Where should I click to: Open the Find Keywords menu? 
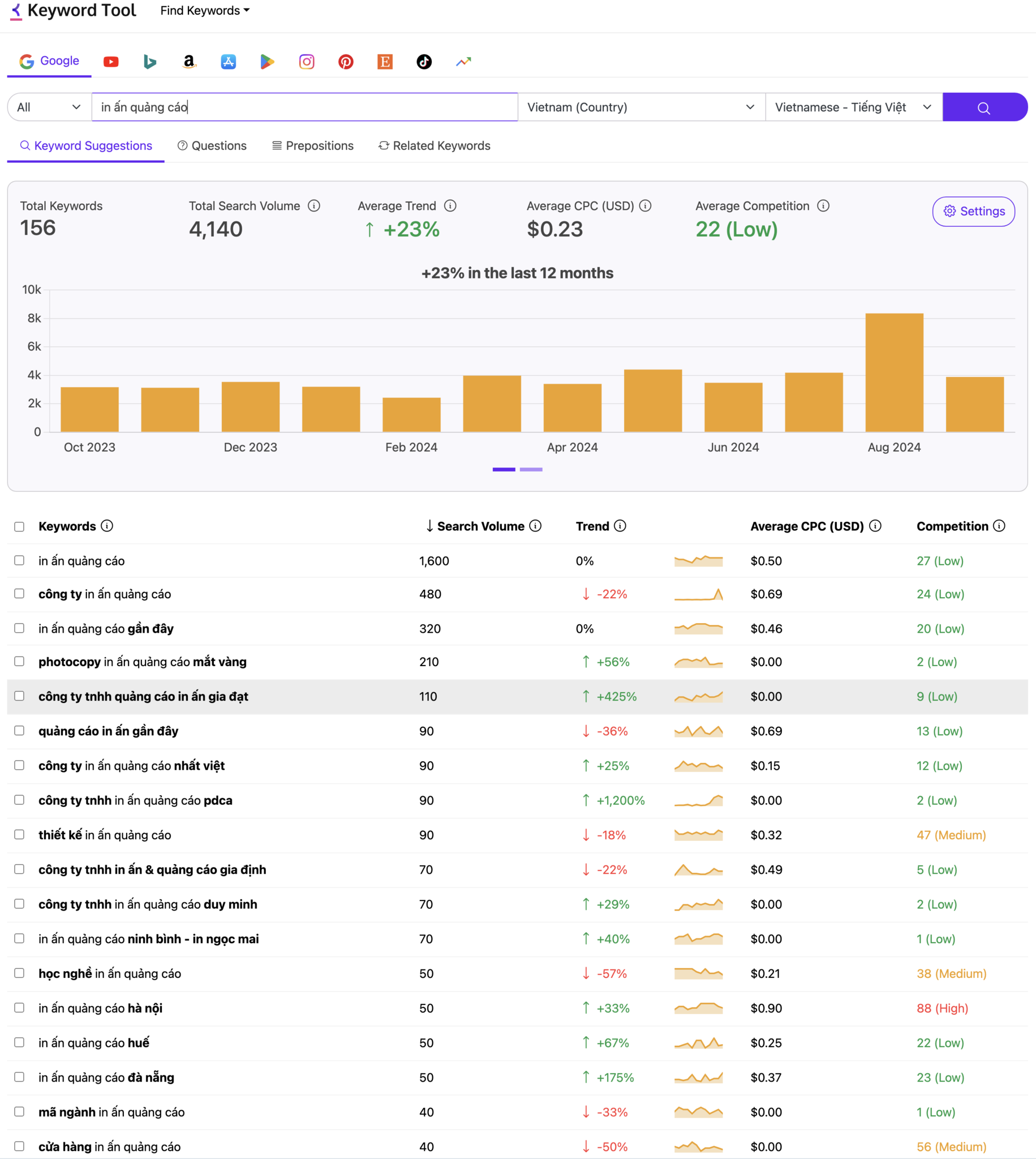[x=205, y=11]
